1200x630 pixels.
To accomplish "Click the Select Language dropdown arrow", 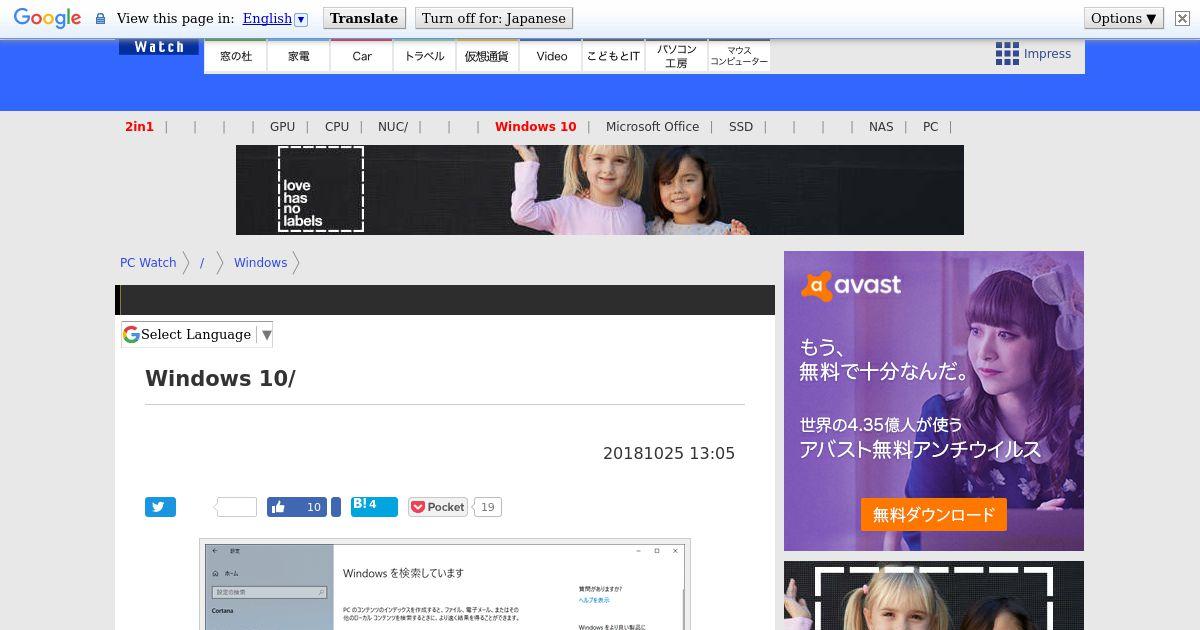I will [x=266, y=335].
